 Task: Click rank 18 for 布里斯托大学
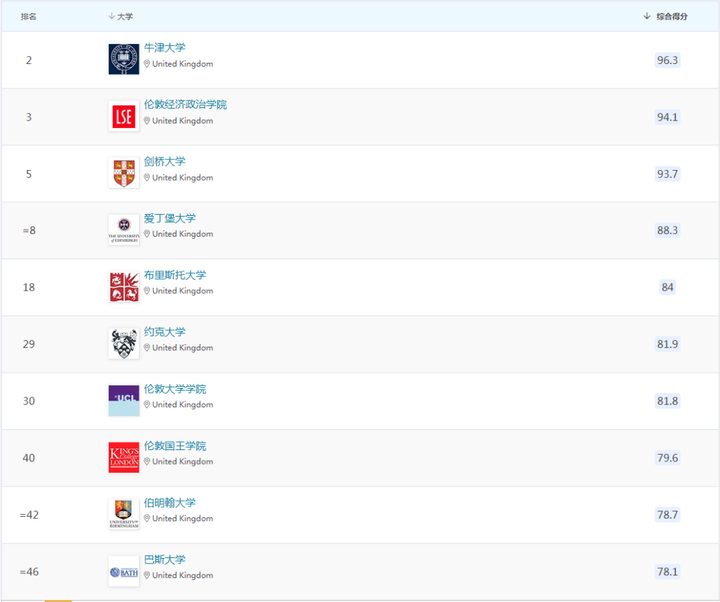28,287
